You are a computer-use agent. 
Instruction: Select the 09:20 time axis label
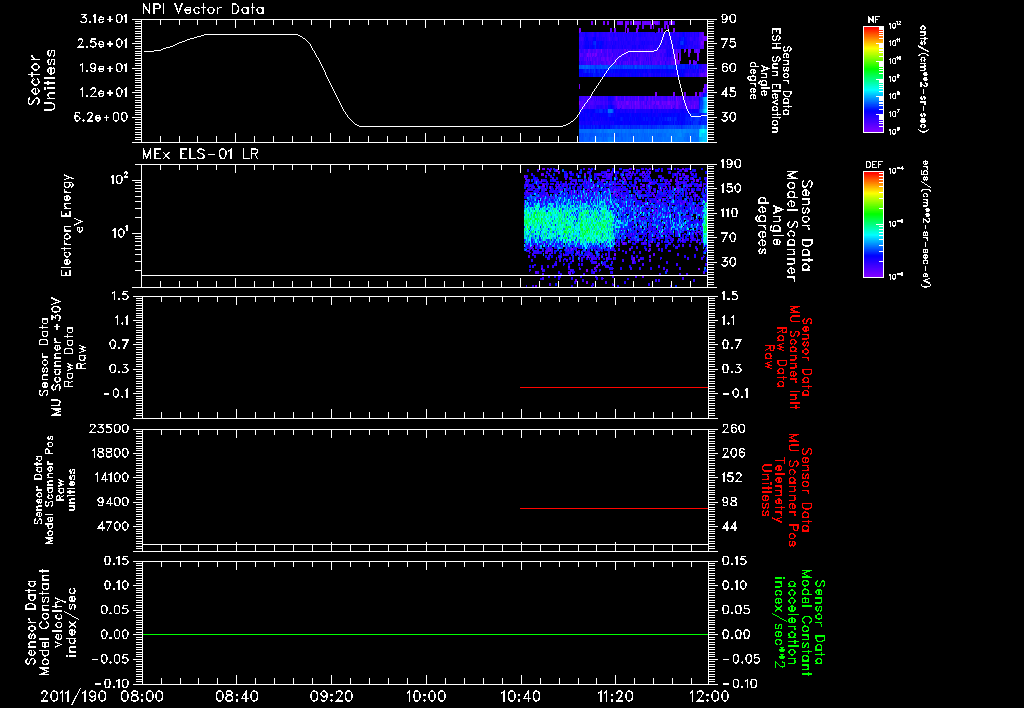331,696
